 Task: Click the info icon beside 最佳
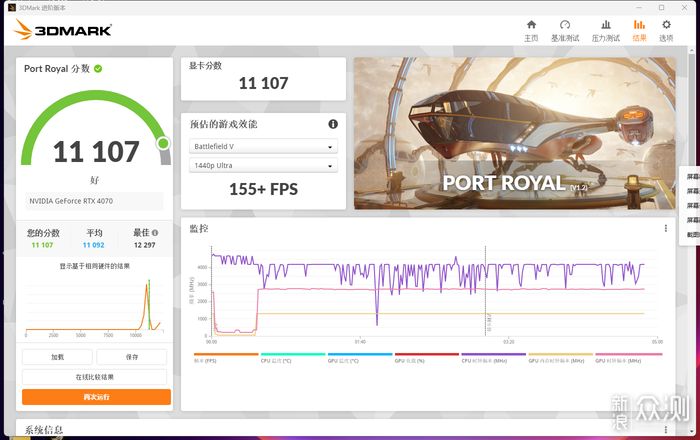[155, 232]
